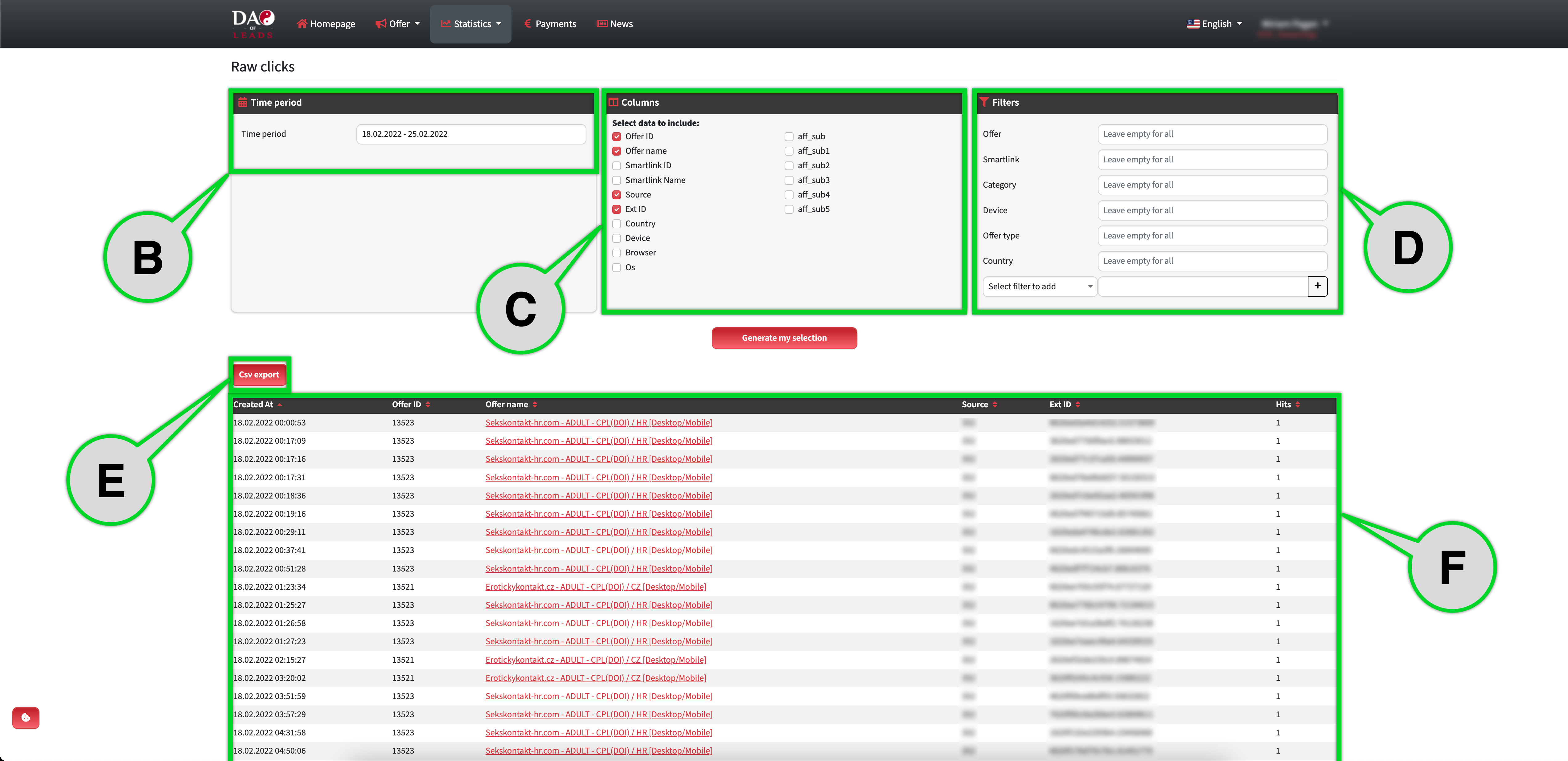Check the aff_sub1 checkbox
1568x761 pixels.
789,151
